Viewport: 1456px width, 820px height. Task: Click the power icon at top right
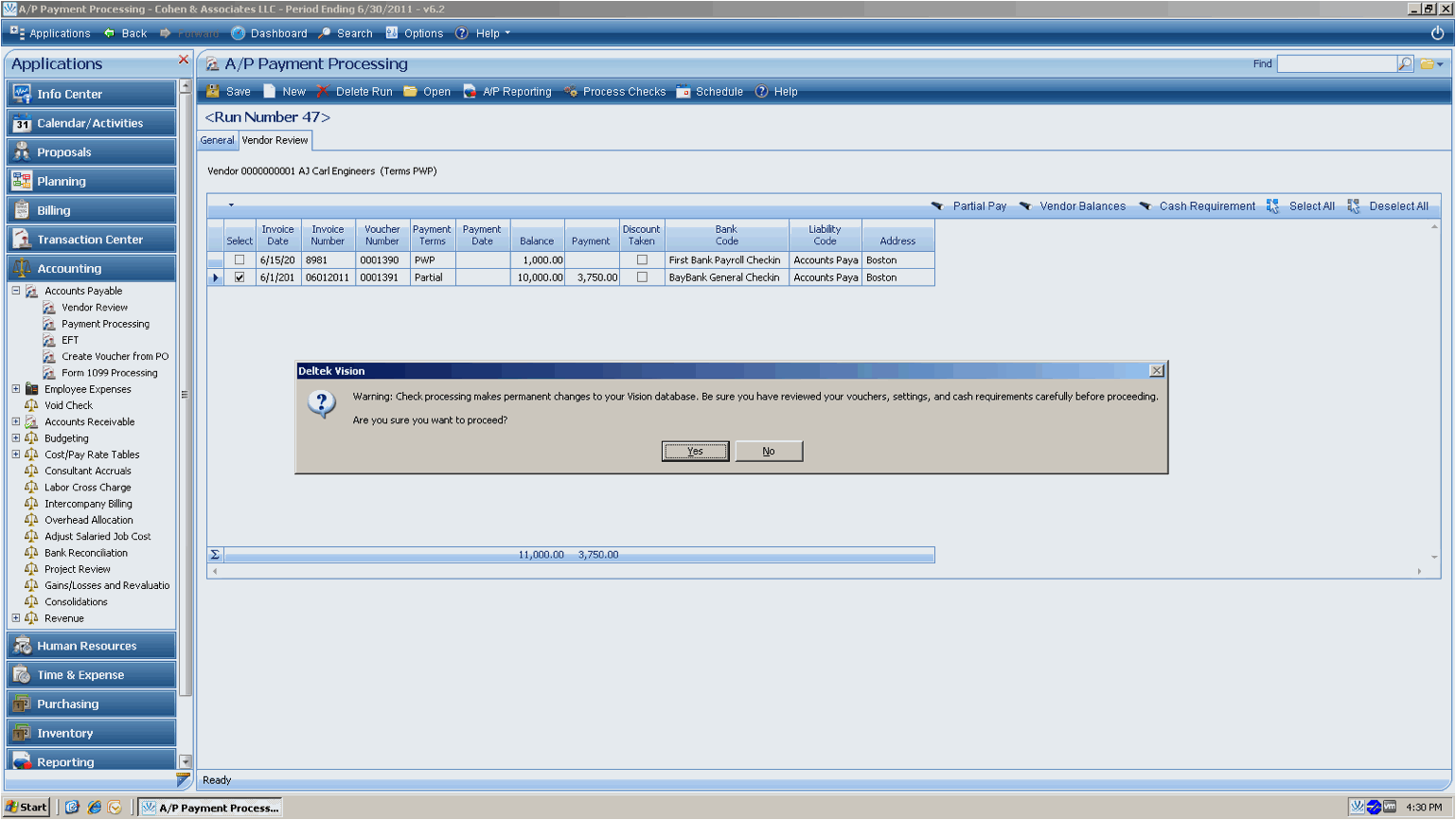[1437, 33]
